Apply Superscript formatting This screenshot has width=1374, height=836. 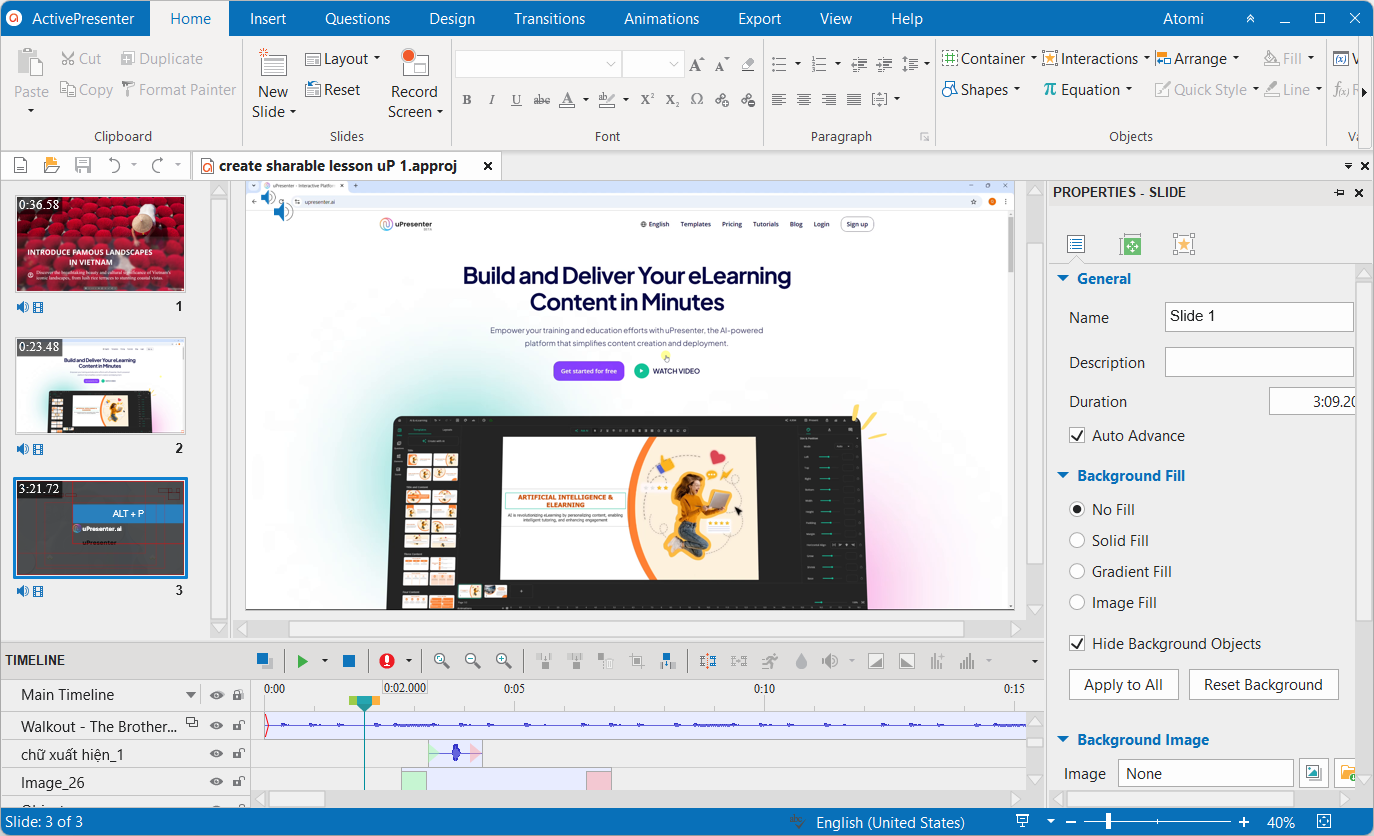point(647,99)
